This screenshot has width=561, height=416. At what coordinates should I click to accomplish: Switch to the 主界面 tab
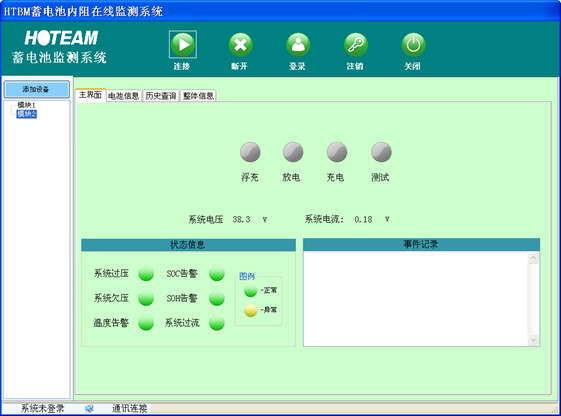pos(91,95)
